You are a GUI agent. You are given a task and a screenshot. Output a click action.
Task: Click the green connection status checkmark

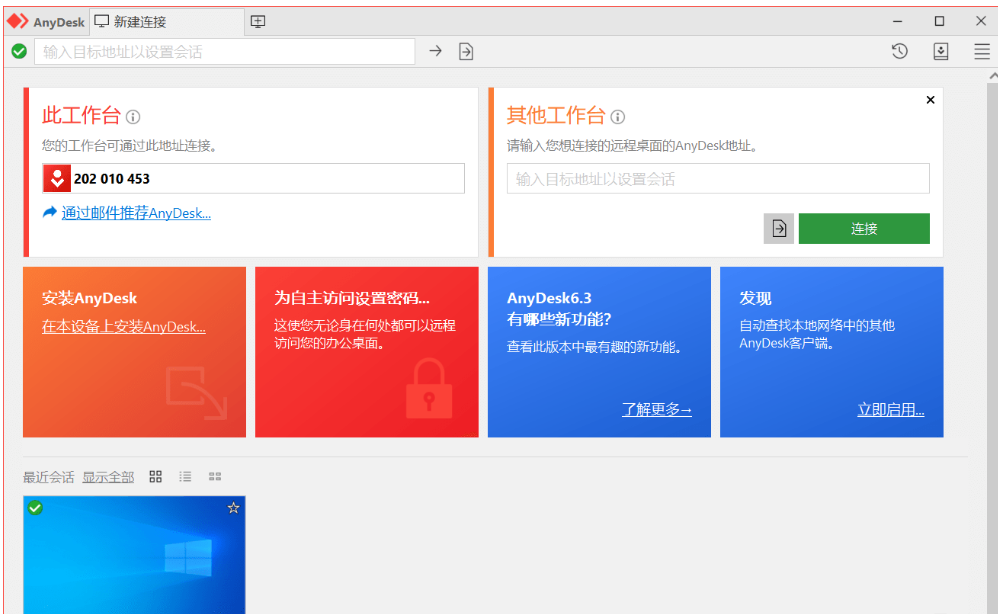[x=19, y=51]
